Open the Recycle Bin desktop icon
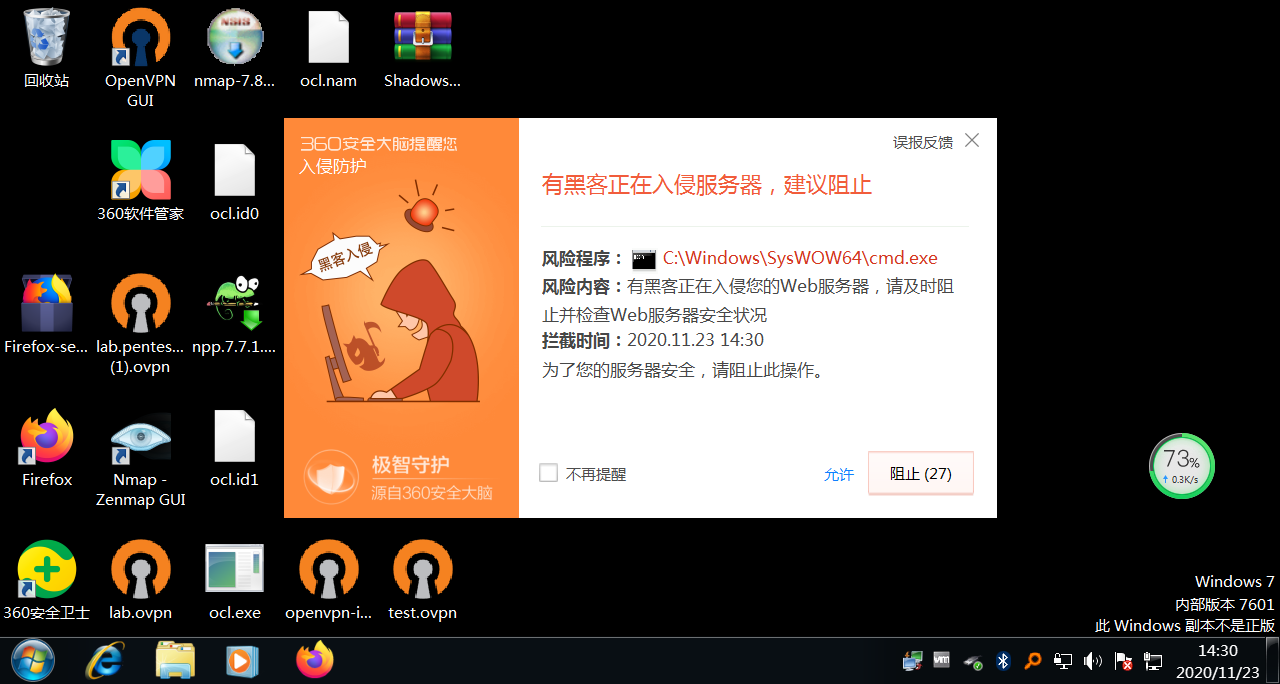This screenshot has width=1280, height=684. 47,38
